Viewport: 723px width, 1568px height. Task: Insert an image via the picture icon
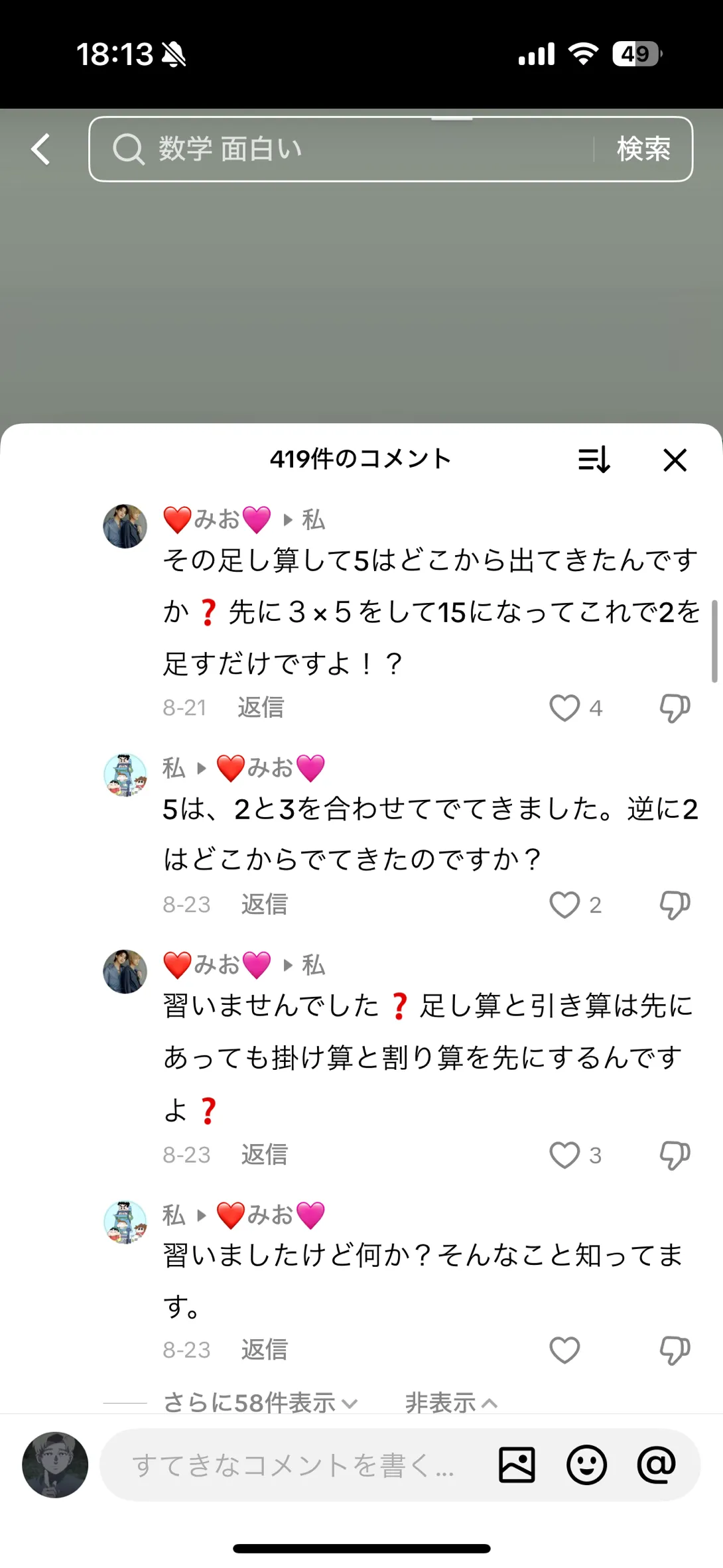click(x=517, y=1465)
